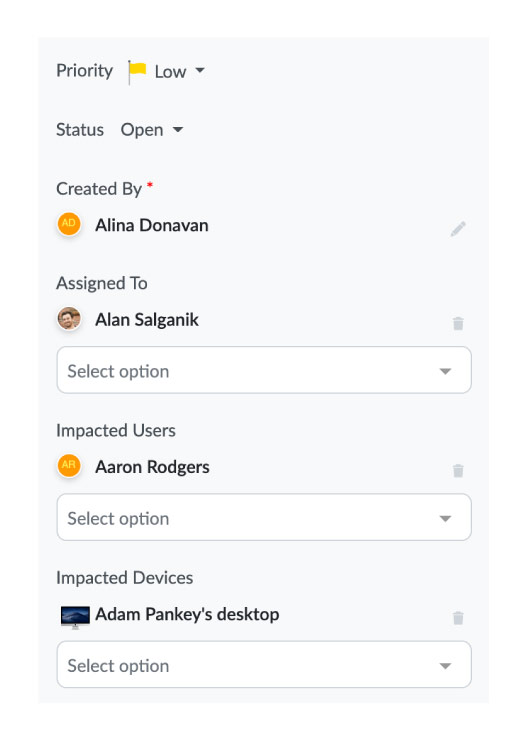Click the Adam Pankey's desktop device name

coord(187,614)
